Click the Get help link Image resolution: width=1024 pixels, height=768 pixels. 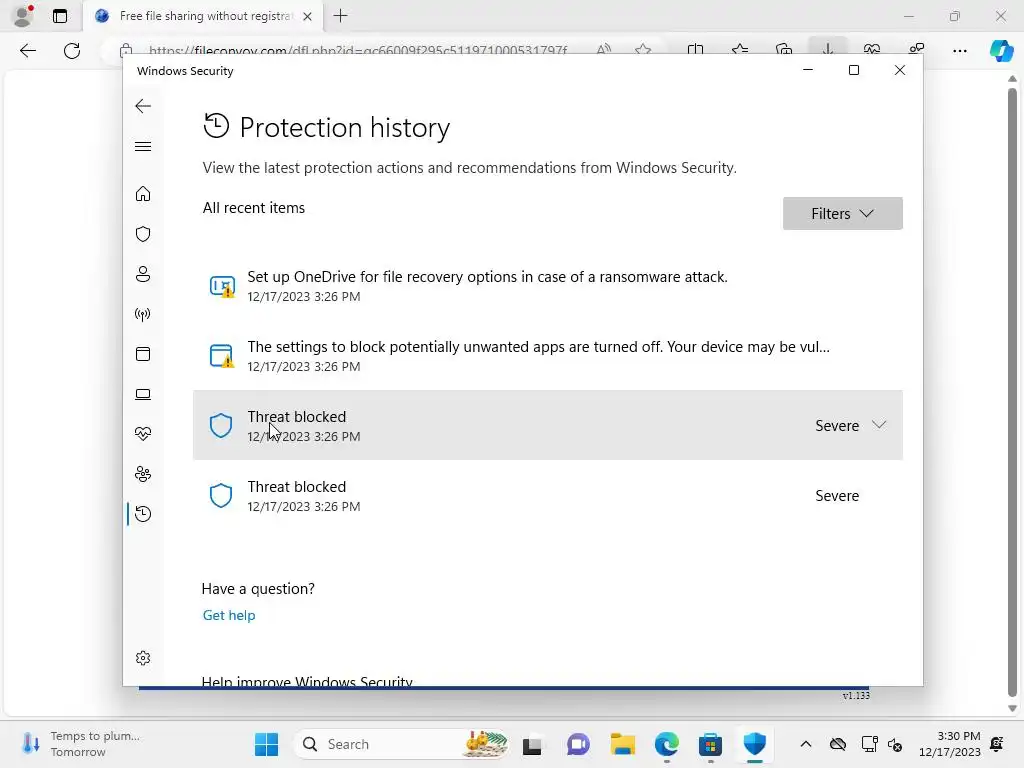(x=229, y=615)
